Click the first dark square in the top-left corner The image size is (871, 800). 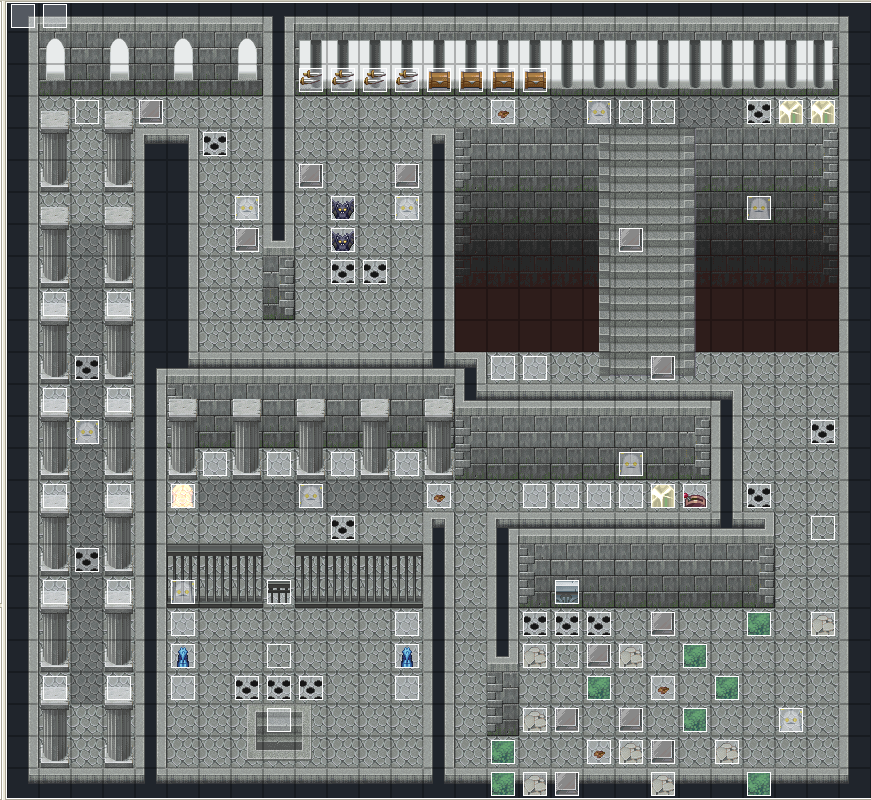pos(23,16)
